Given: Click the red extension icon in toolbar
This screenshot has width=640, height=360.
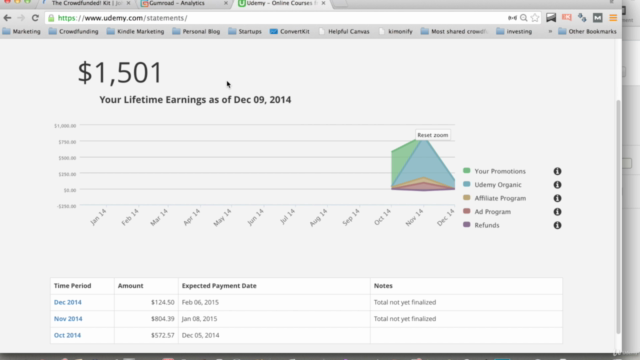Looking at the screenshot, I should tap(567, 17).
